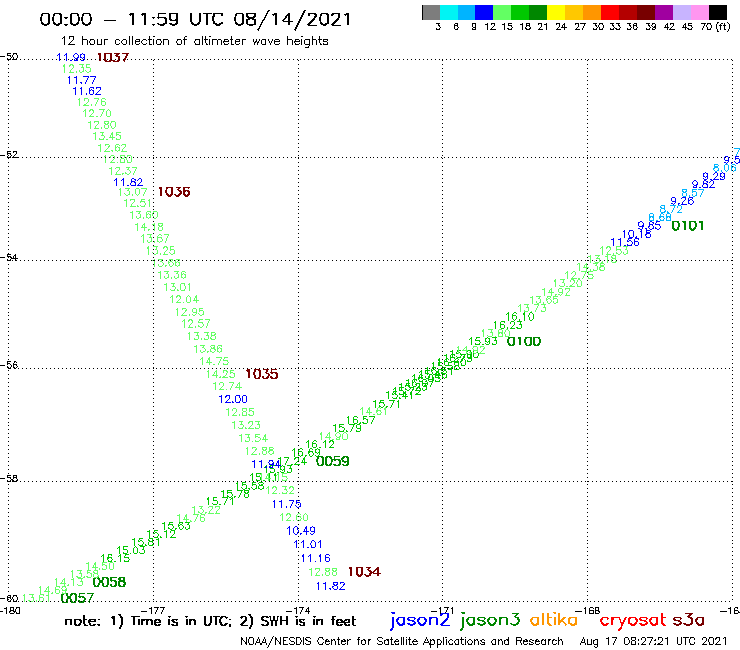Click the green time label "0100"

(x=524, y=341)
